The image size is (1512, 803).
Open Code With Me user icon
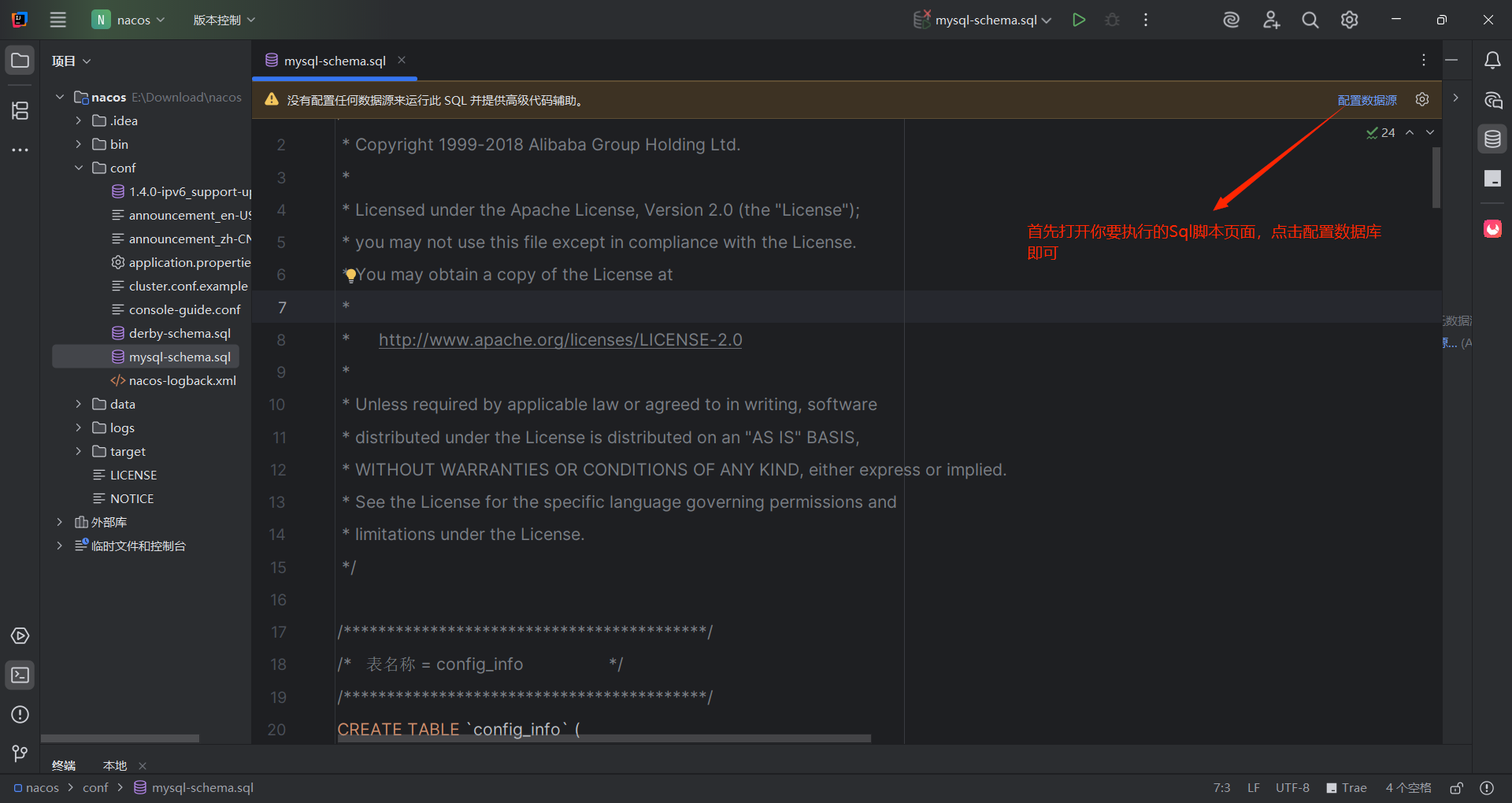[x=1271, y=20]
